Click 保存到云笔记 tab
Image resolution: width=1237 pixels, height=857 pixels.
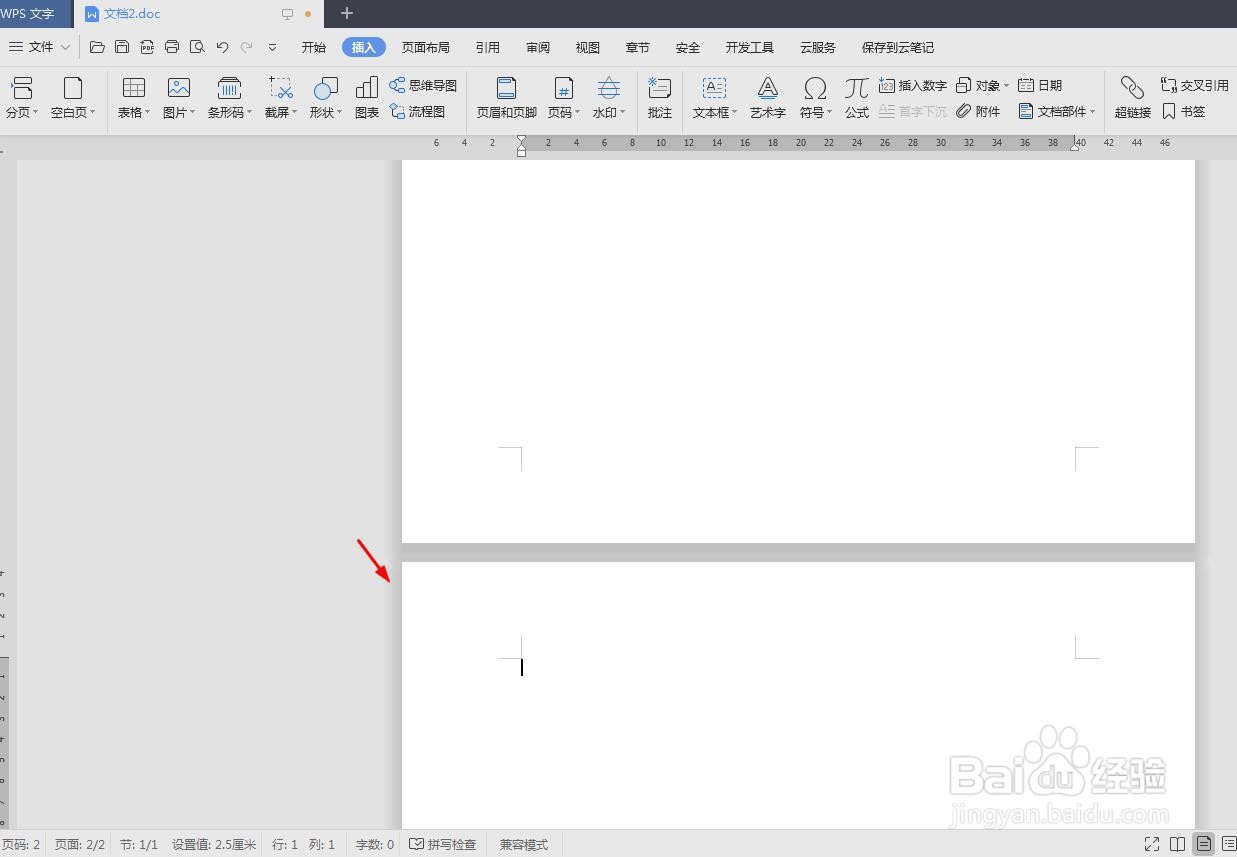coord(898,47)
